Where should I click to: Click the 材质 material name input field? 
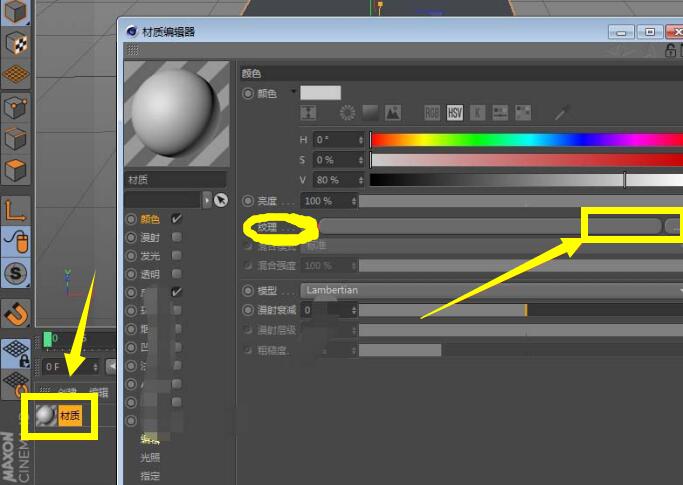pos(176,180)
